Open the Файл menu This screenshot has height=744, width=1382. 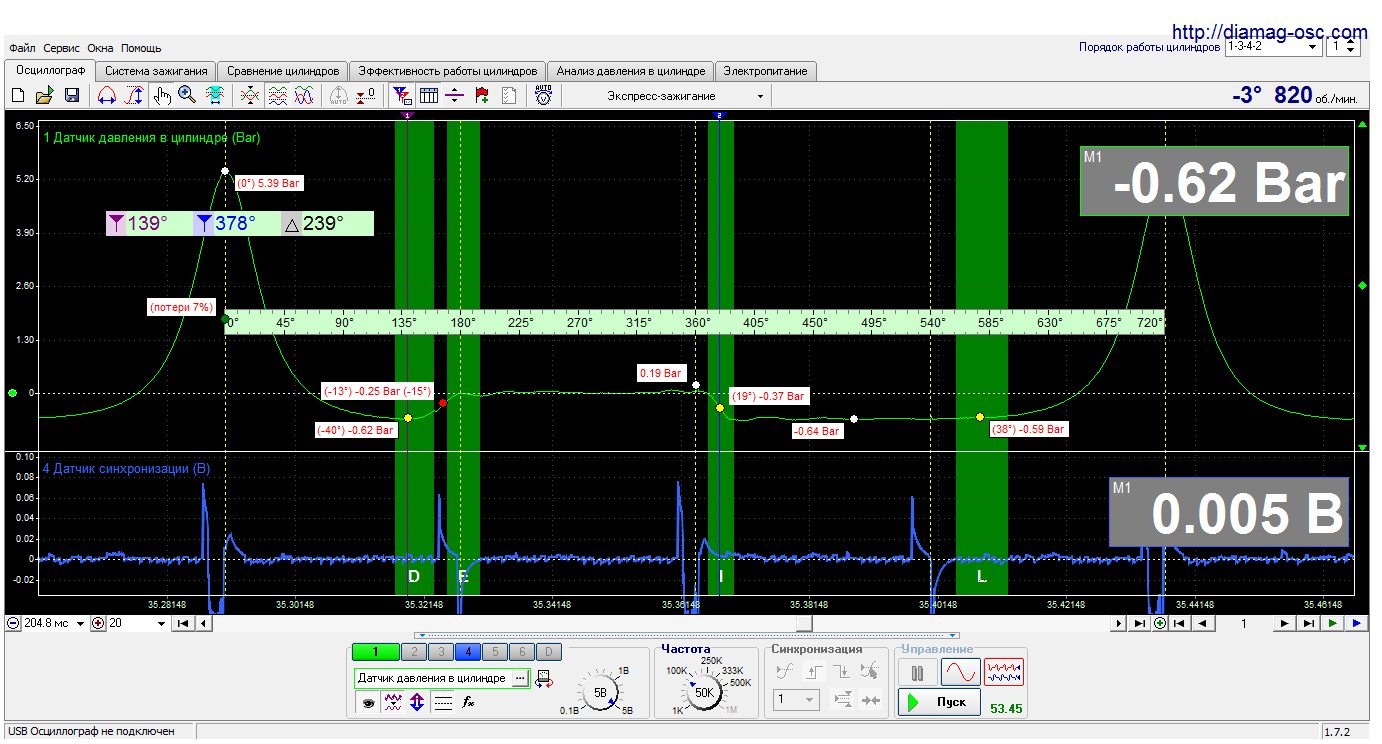tap(22, 48)
